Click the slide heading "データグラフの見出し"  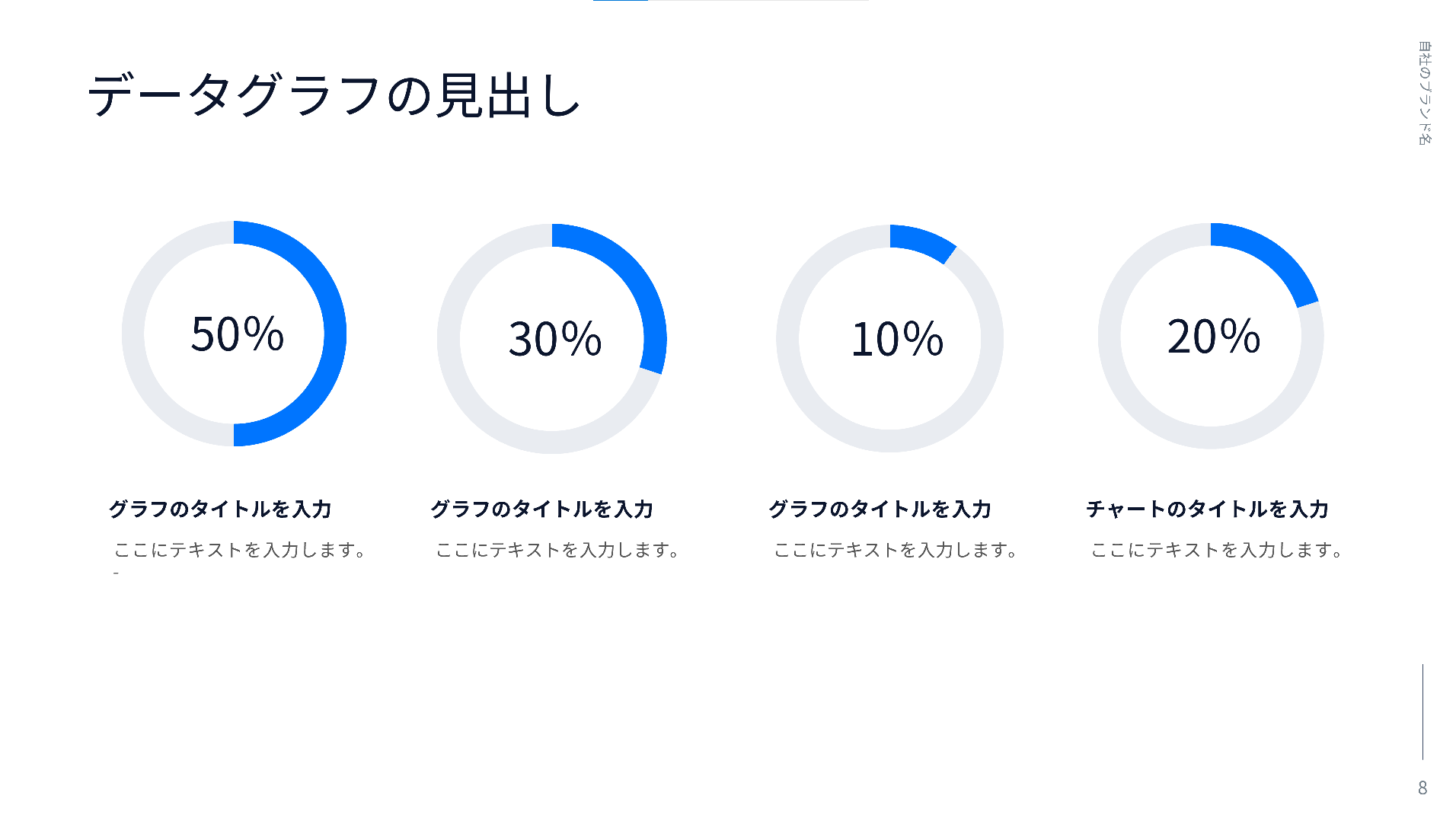[335, 95]
